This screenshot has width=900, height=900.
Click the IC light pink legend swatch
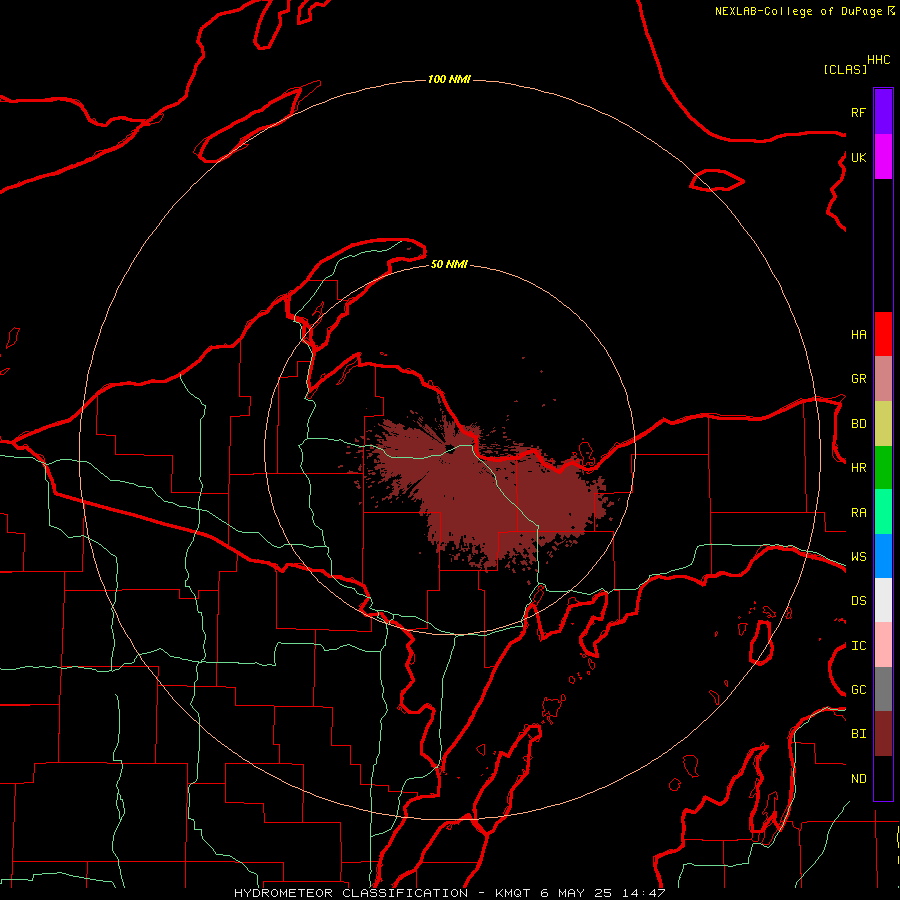coord(883,645)
